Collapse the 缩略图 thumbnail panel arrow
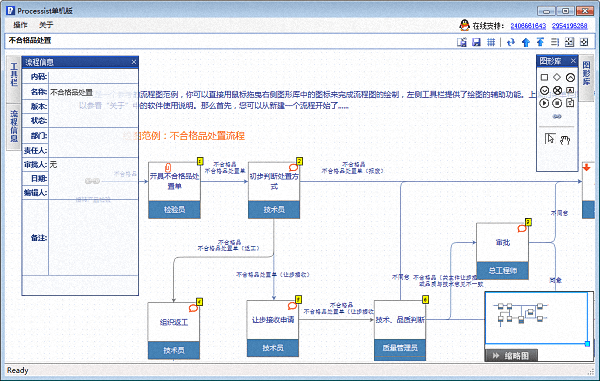600x381 pixels. click(x=496, y=356)
